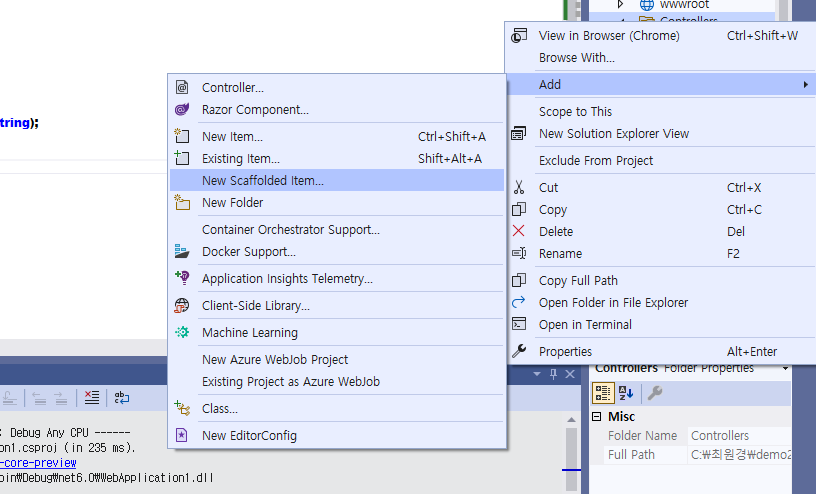This screenshot has width=816, height=494.
Task: Click the Properties wrench icon in menu
Action: click(519, 351)
